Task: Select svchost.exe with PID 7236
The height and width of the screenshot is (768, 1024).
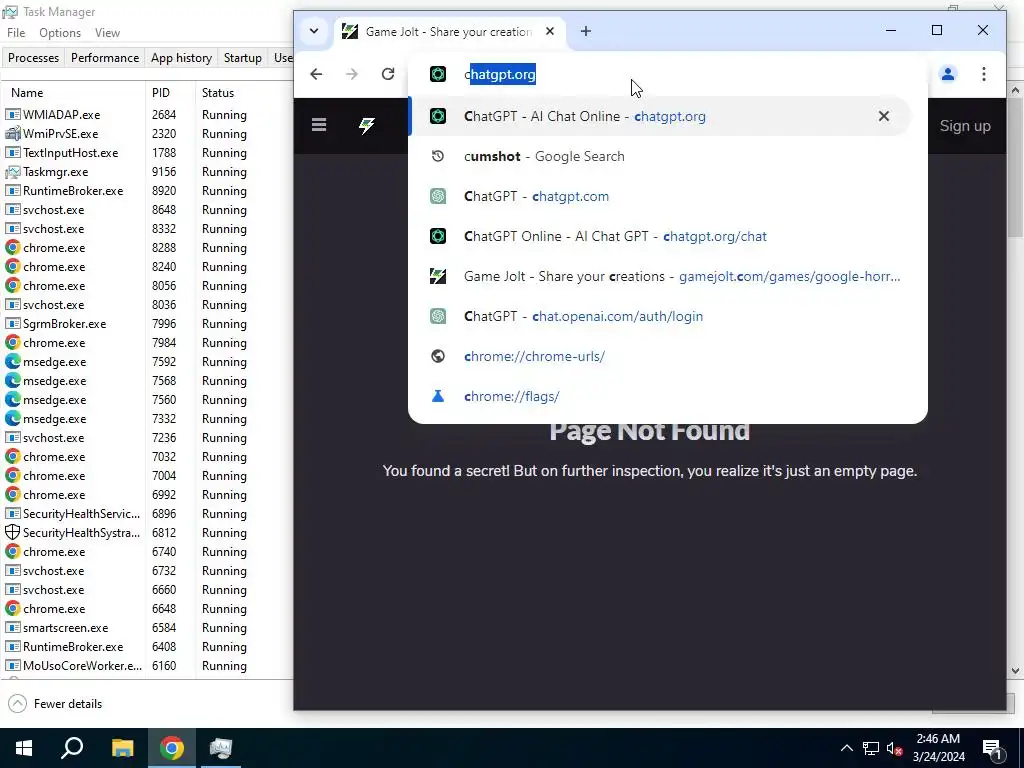Action: [148, 438]
